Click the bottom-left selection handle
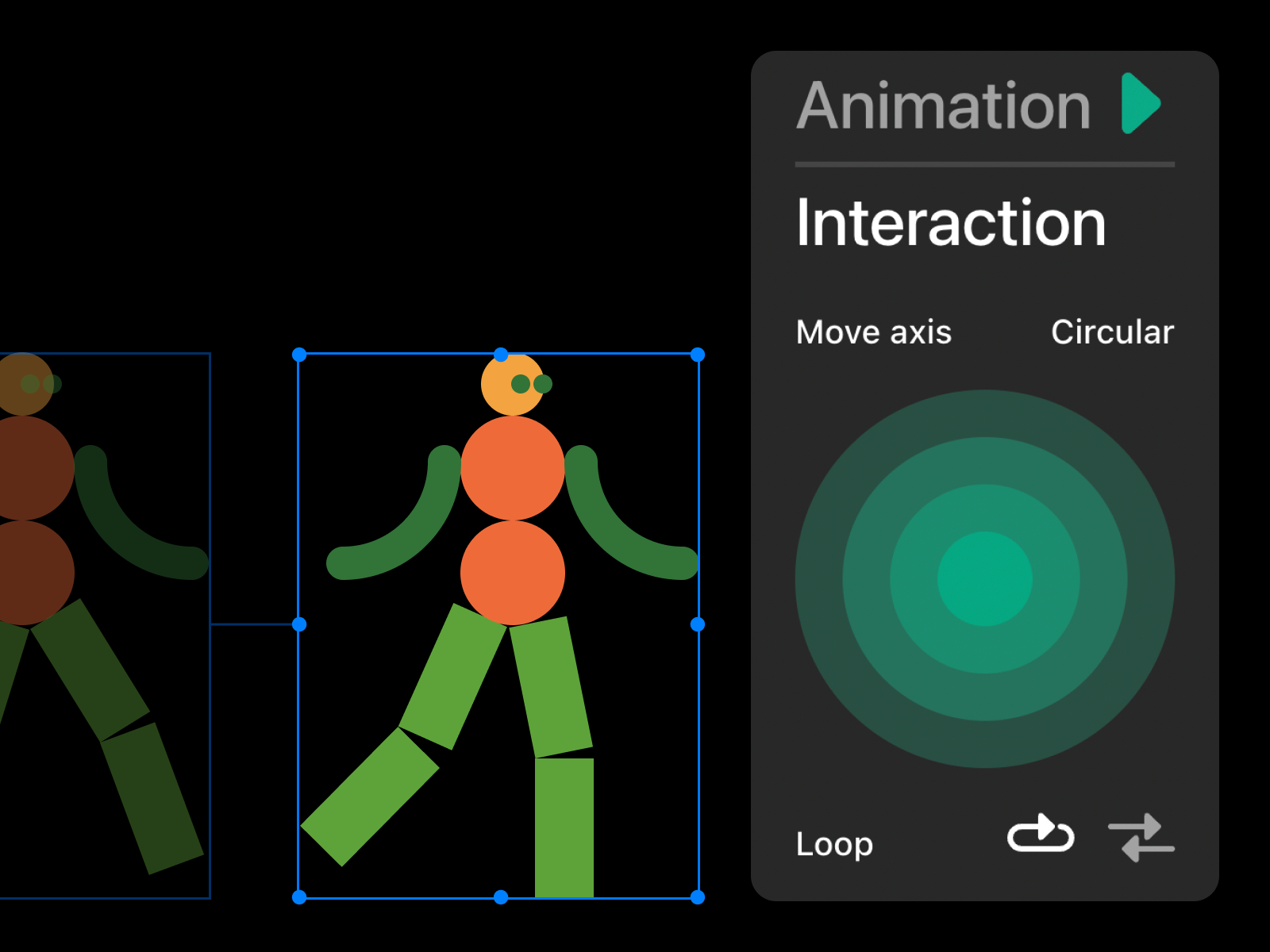Screen dimensions: 1270x952 point(299,897)
